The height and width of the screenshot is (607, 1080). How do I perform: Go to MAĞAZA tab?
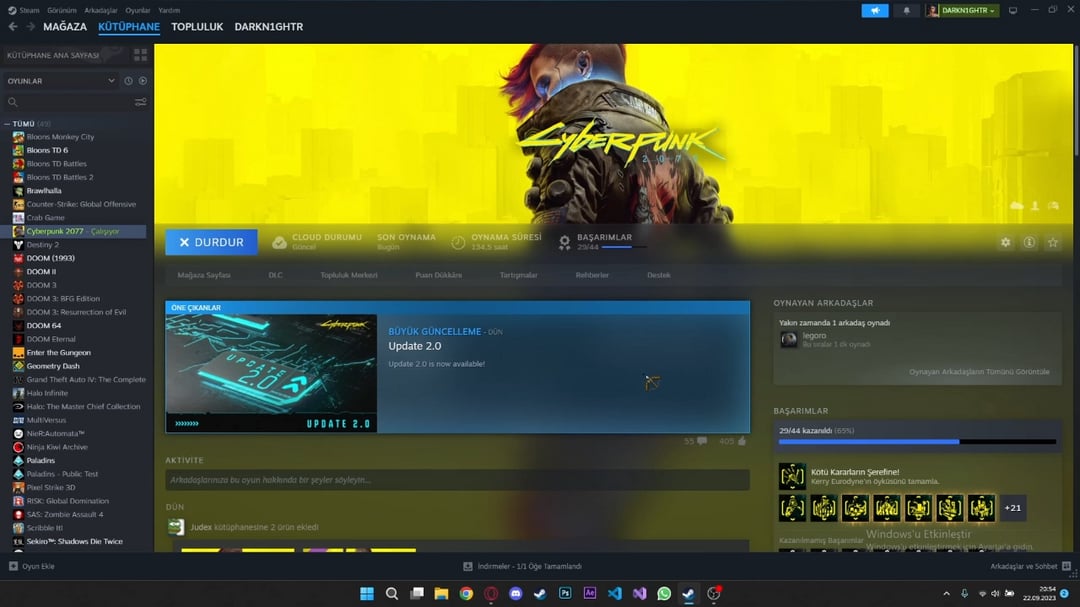click(65, 27)
